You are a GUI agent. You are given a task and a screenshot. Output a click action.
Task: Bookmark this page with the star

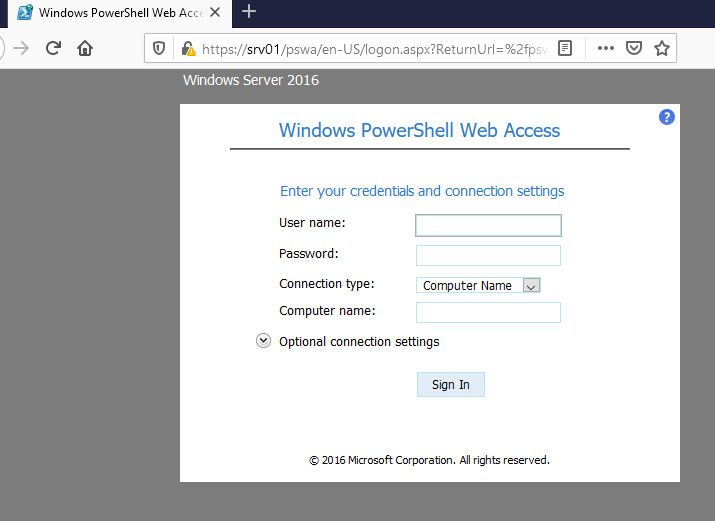(661, 48)
